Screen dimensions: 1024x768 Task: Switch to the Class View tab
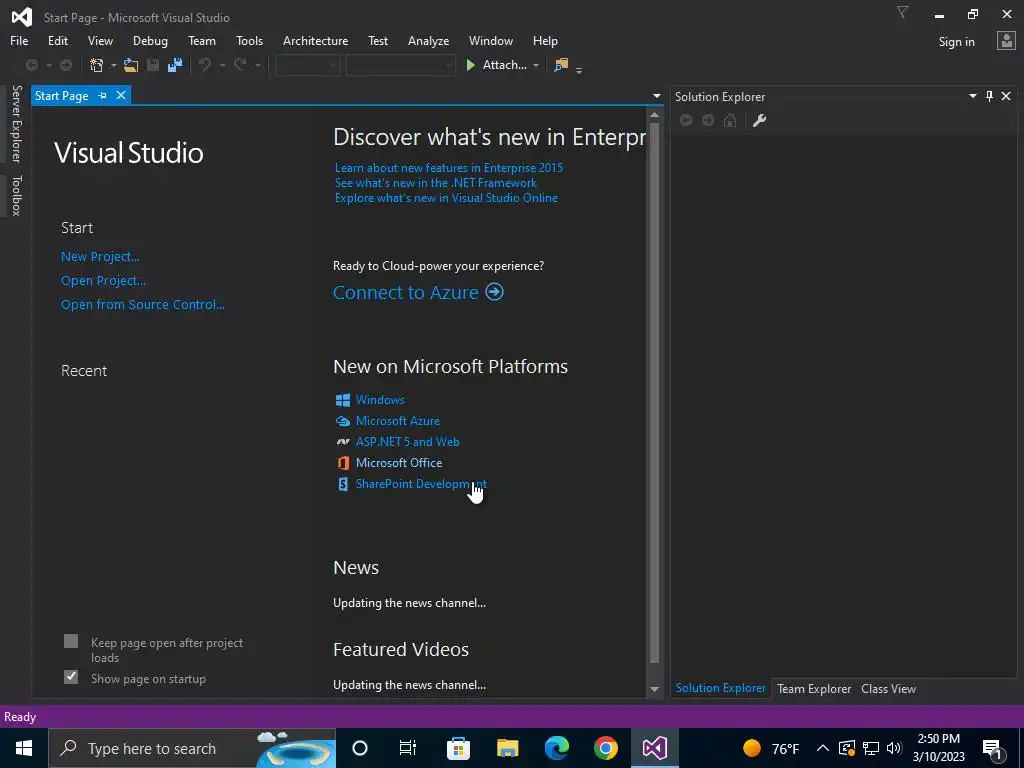[x=888, y=688]
